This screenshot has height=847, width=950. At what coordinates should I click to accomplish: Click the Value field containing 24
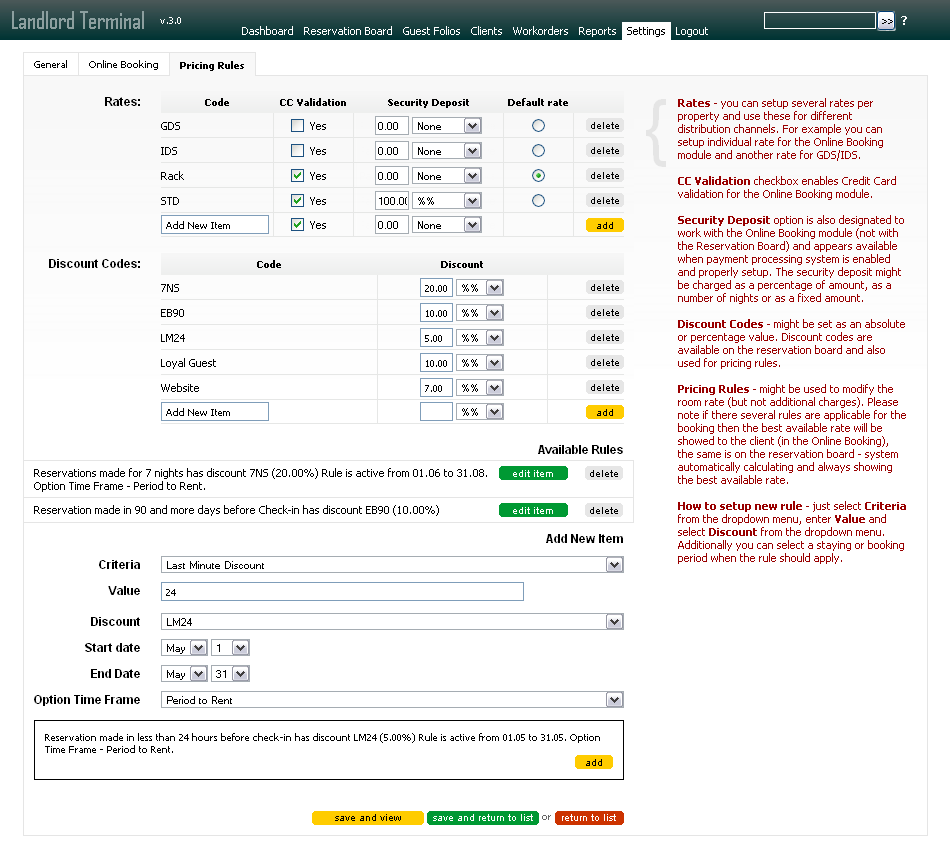(x=342, y=592)
